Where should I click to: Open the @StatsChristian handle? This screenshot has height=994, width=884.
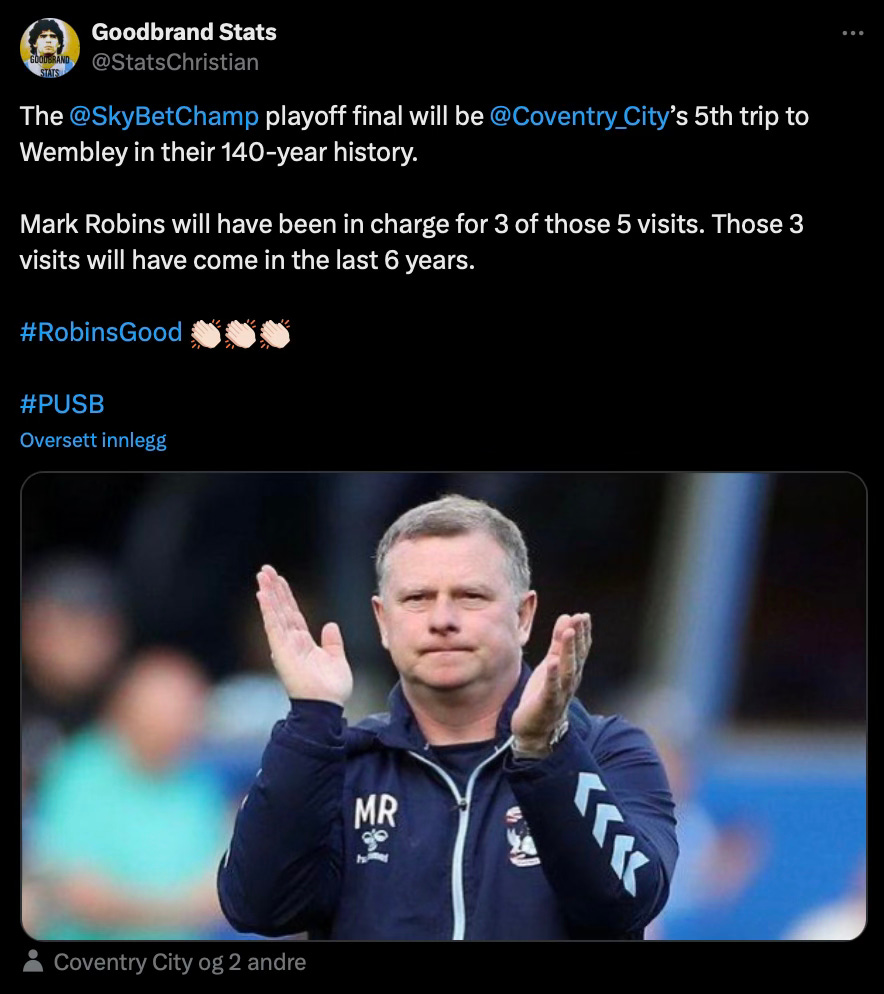tap(175, 62)
